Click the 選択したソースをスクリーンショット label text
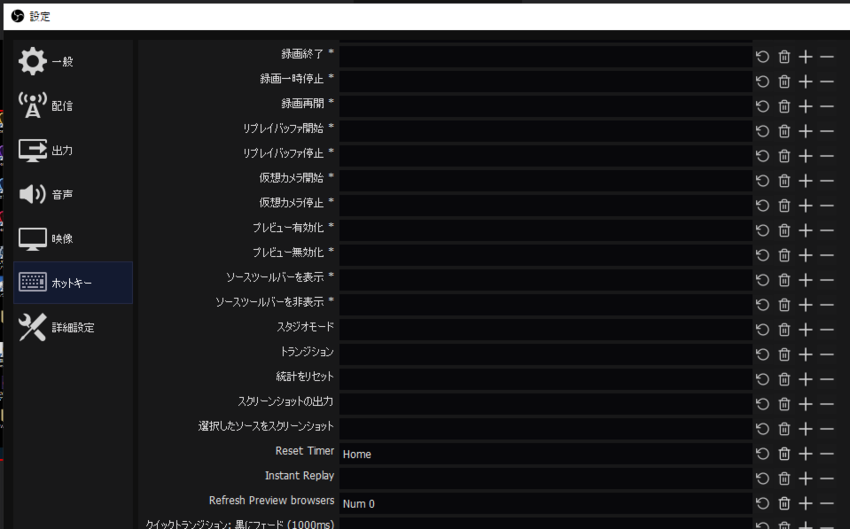The height and width of the screenshot is (529, 850). click(266, 426)
